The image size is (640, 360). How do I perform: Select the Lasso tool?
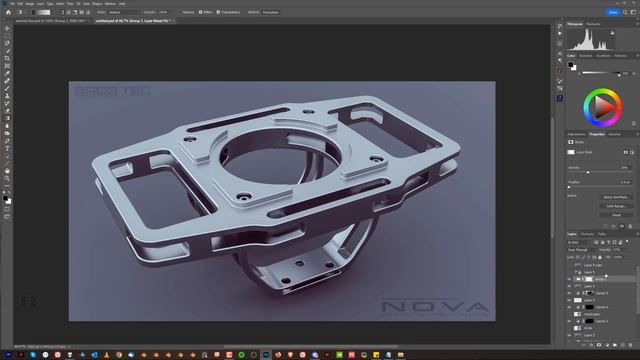(7, 43)
